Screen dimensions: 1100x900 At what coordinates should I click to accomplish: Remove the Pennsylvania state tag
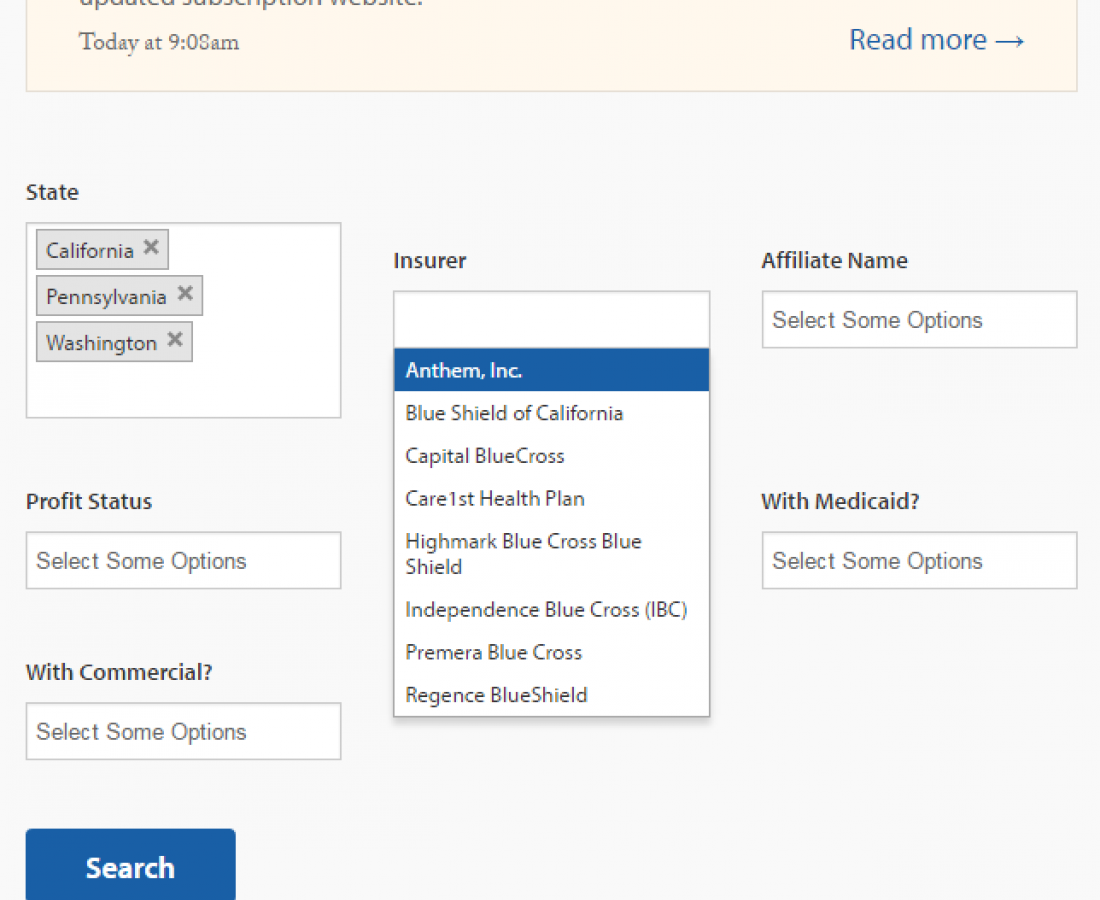coord(185,293)
